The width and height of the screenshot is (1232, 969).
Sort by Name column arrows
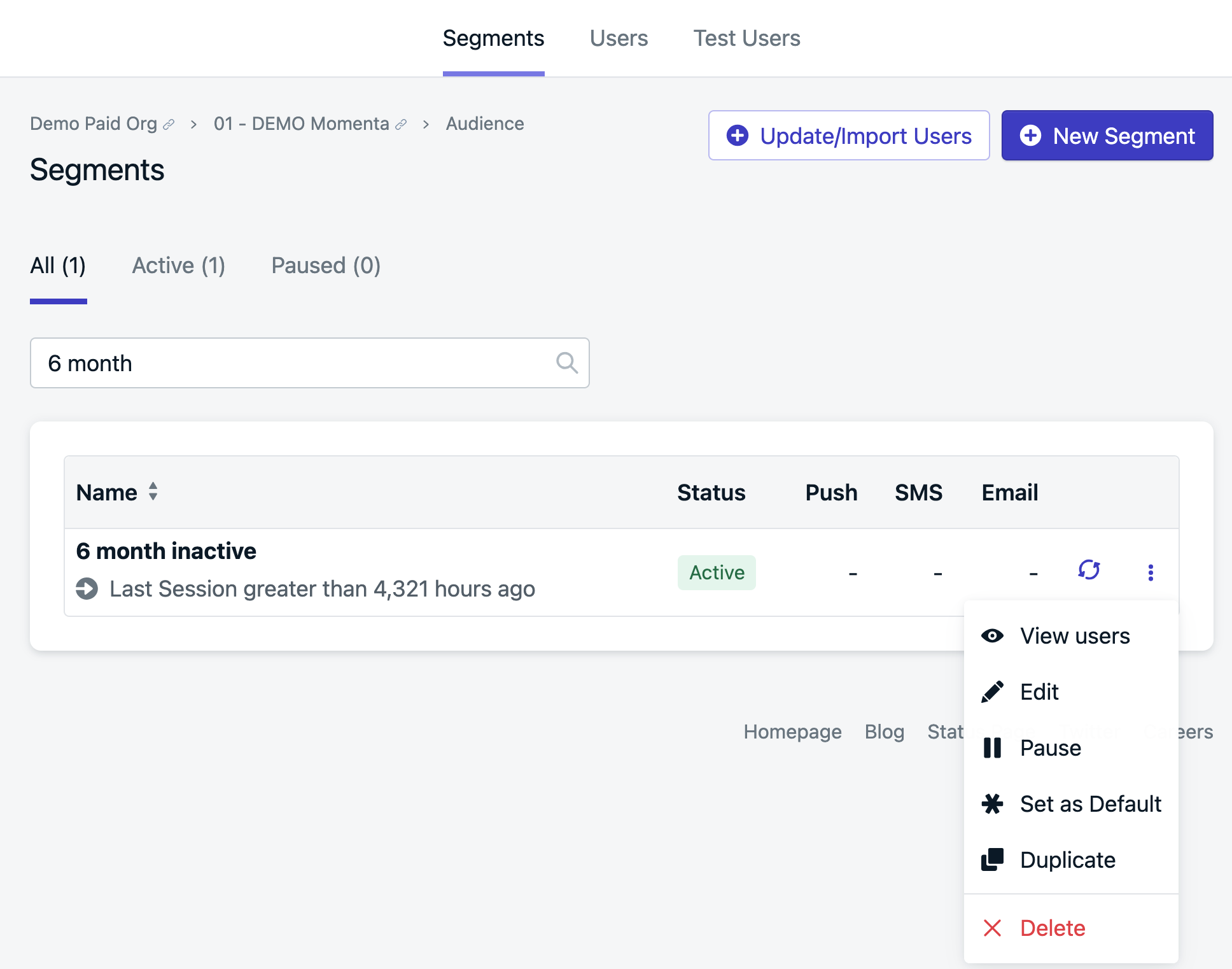pos(153,492)
